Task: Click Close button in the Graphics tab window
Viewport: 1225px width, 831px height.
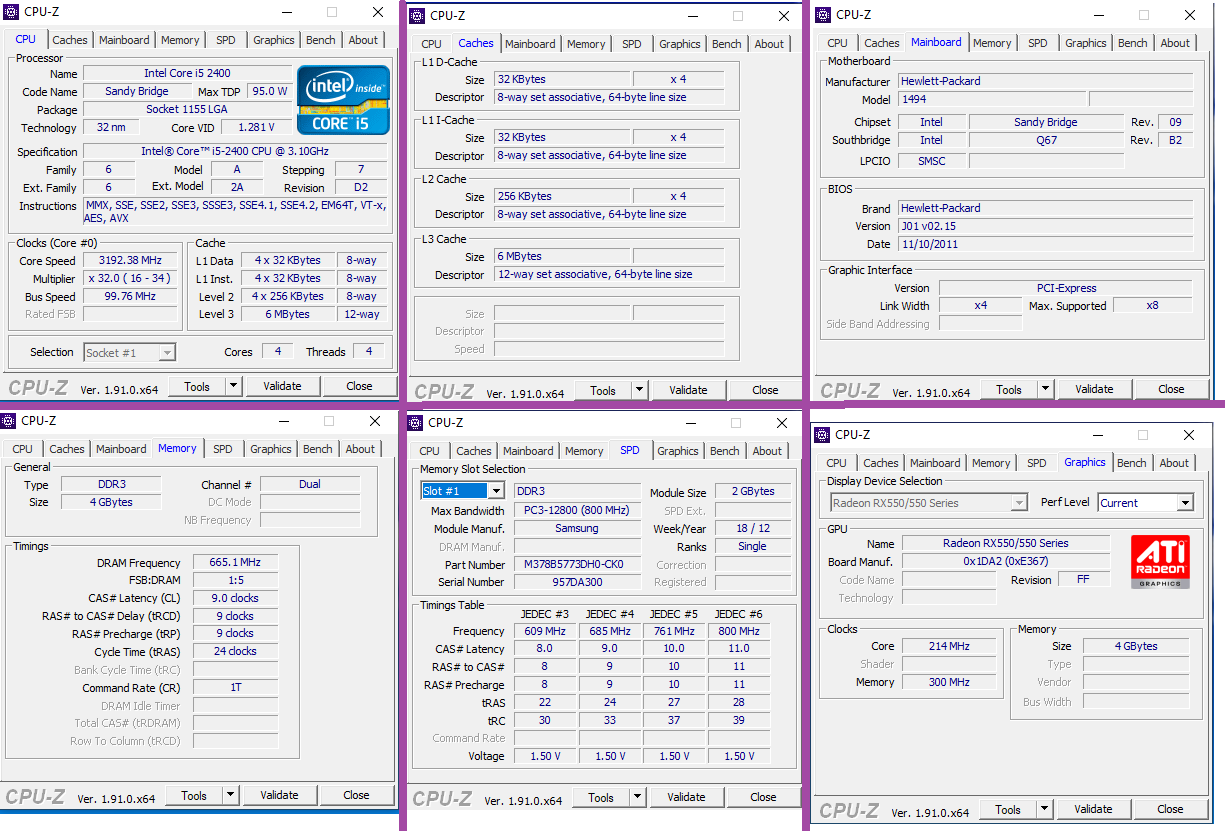Action: 1170,809
